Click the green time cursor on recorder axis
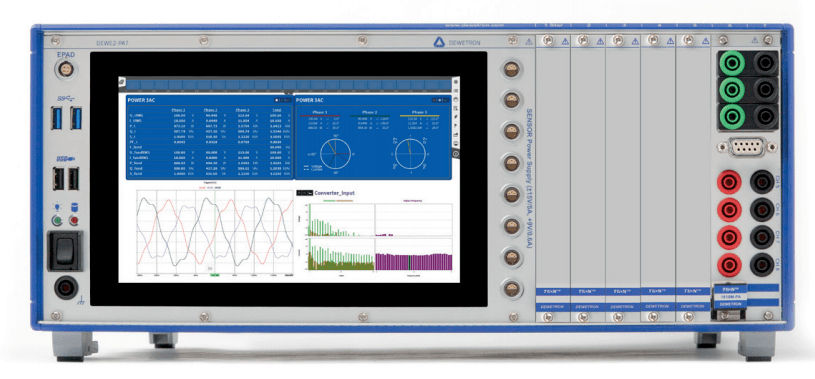 215,276
